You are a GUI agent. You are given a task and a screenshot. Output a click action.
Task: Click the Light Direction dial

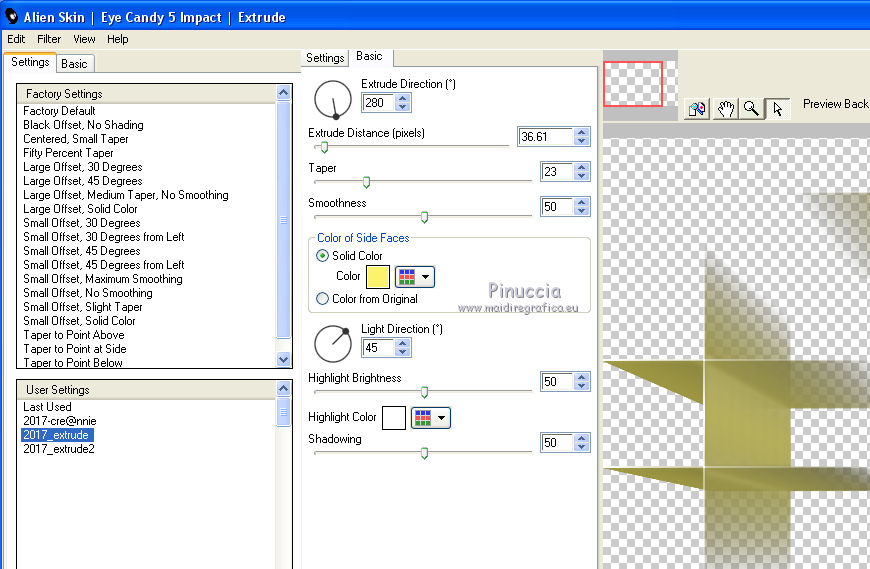click(333, 344)
